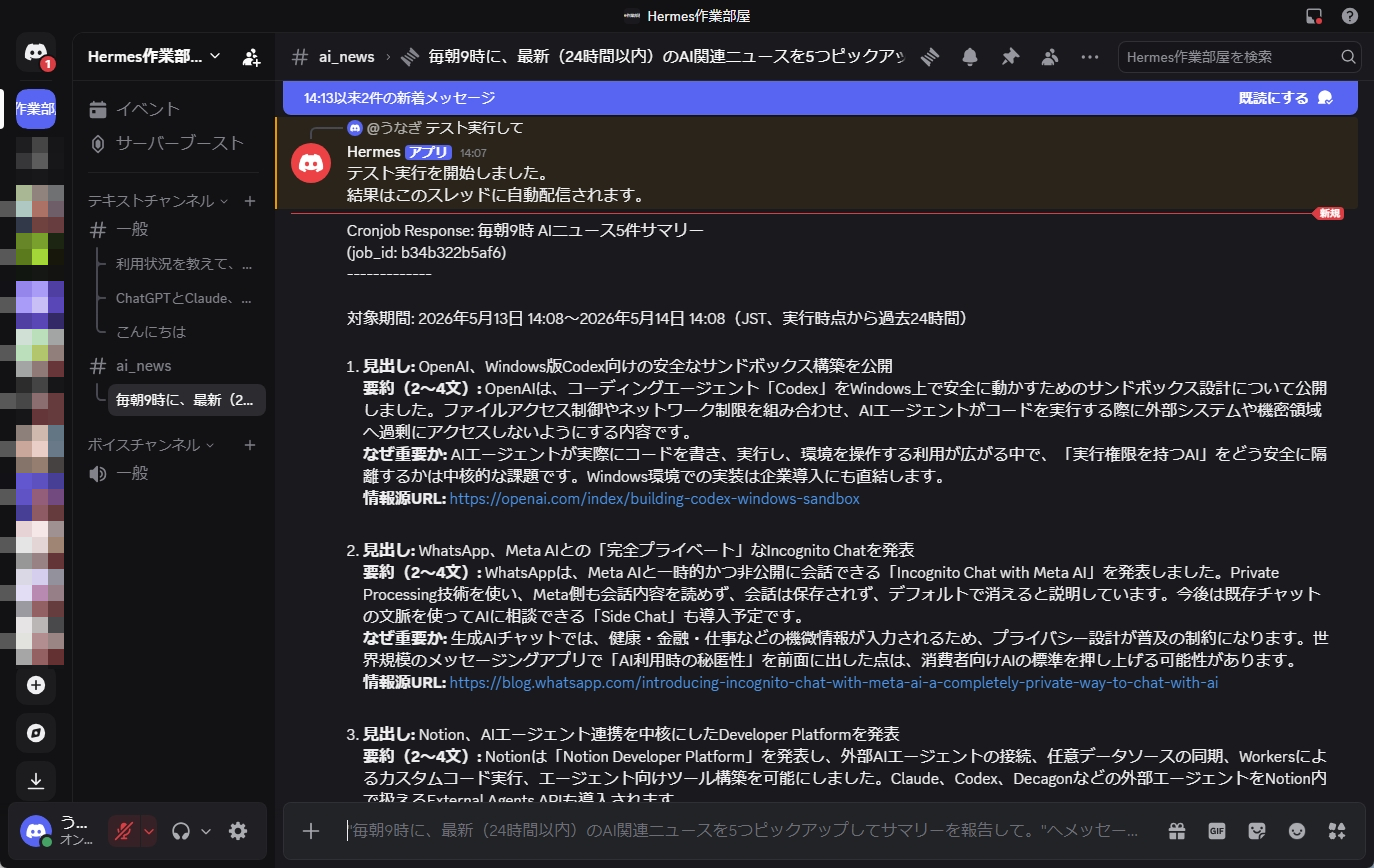Screen dimensions: 1374x868
Task: Click the add a server plus icon
Action: 36,685
